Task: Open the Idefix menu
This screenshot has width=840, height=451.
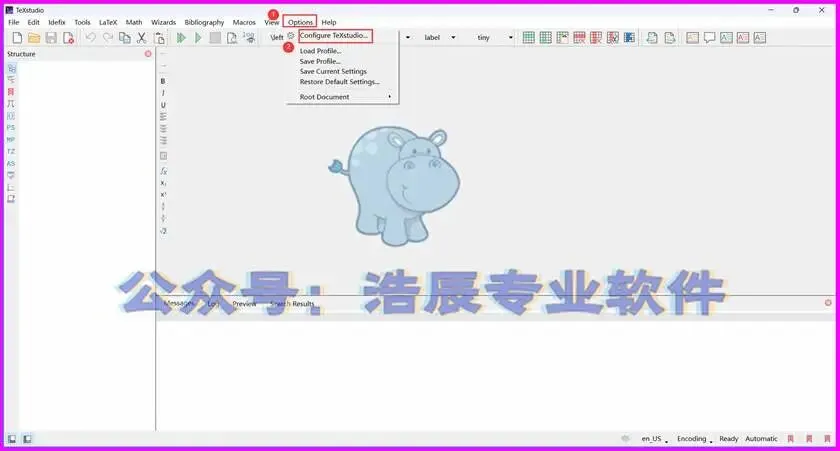Action: 57,22
